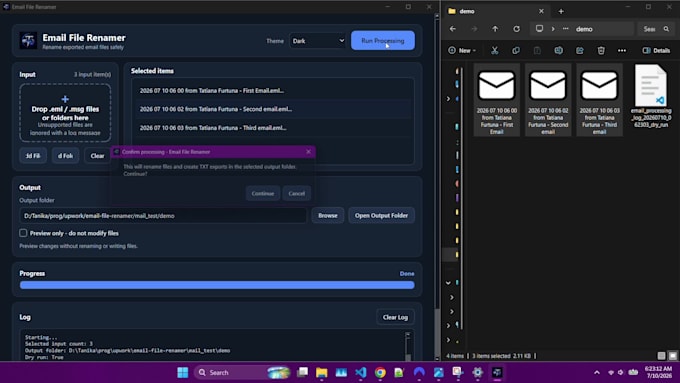
Task: Select First Email.eml in Selected items
Action: coord(273,91)
